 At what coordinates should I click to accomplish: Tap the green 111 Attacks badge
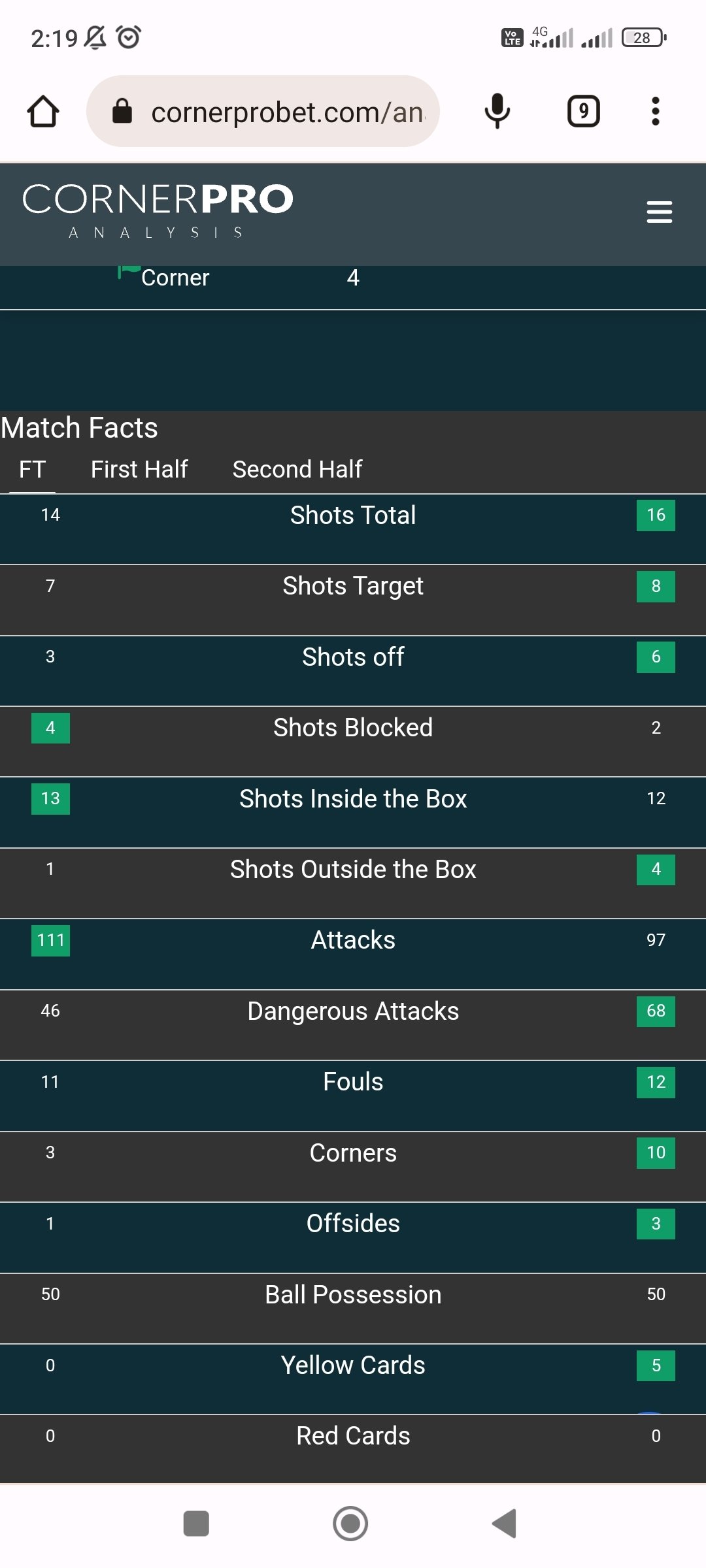tap(50, 940)
